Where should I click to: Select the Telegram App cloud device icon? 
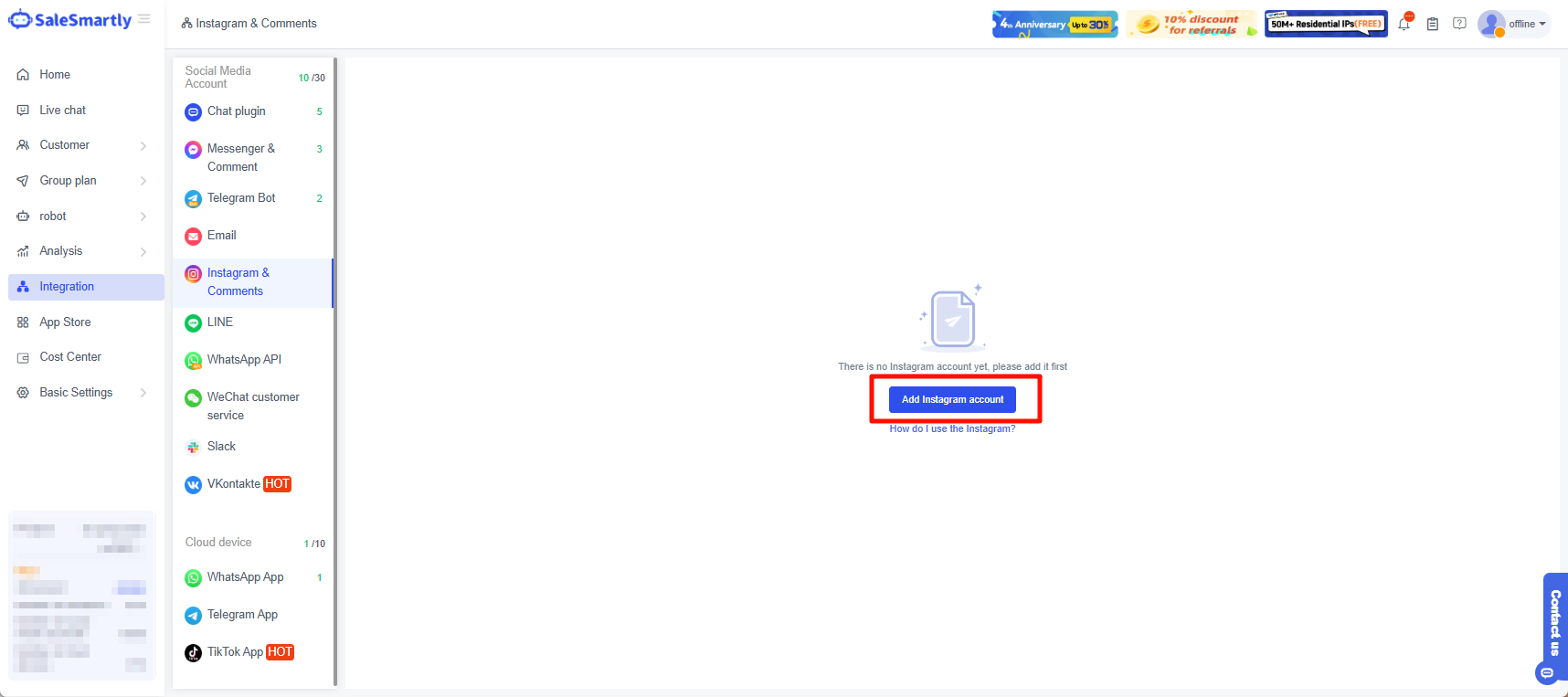click(193, 616)
